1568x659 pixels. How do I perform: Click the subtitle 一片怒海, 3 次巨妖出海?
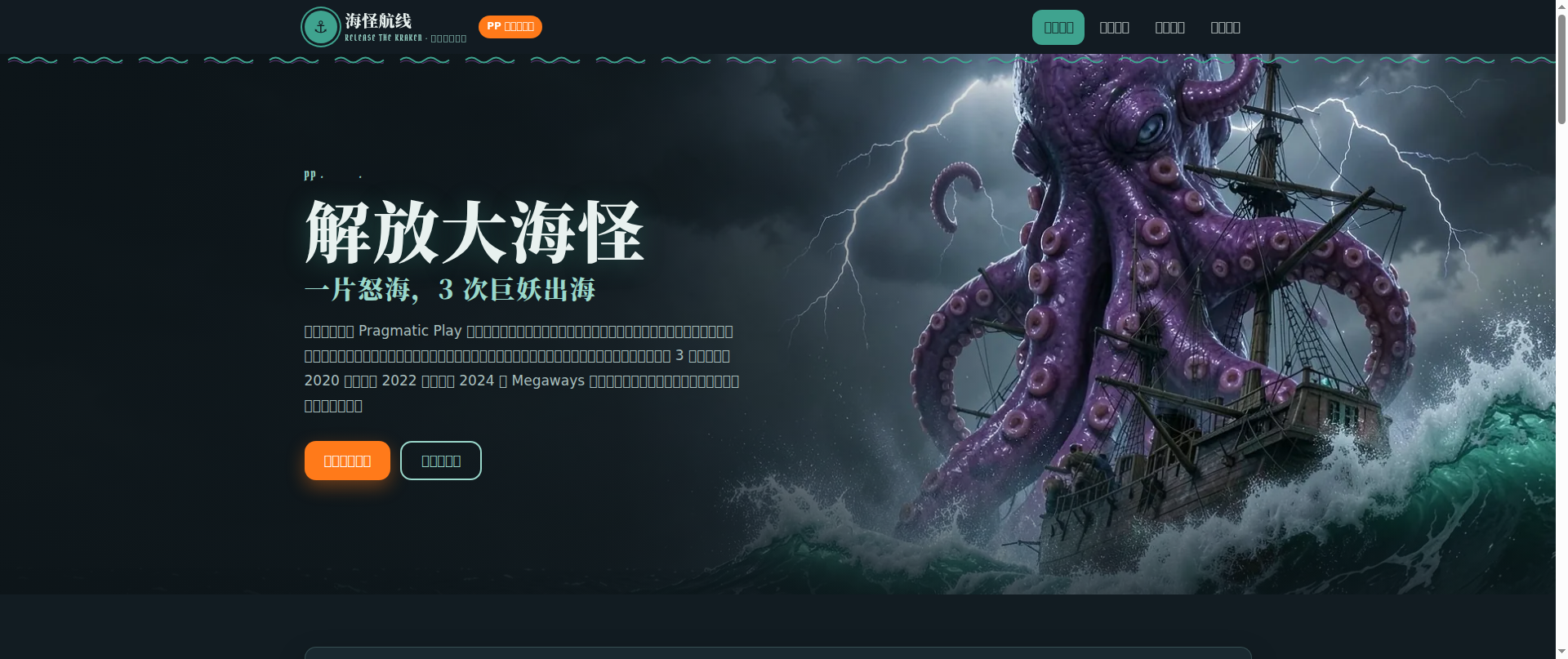pos(450,289)
